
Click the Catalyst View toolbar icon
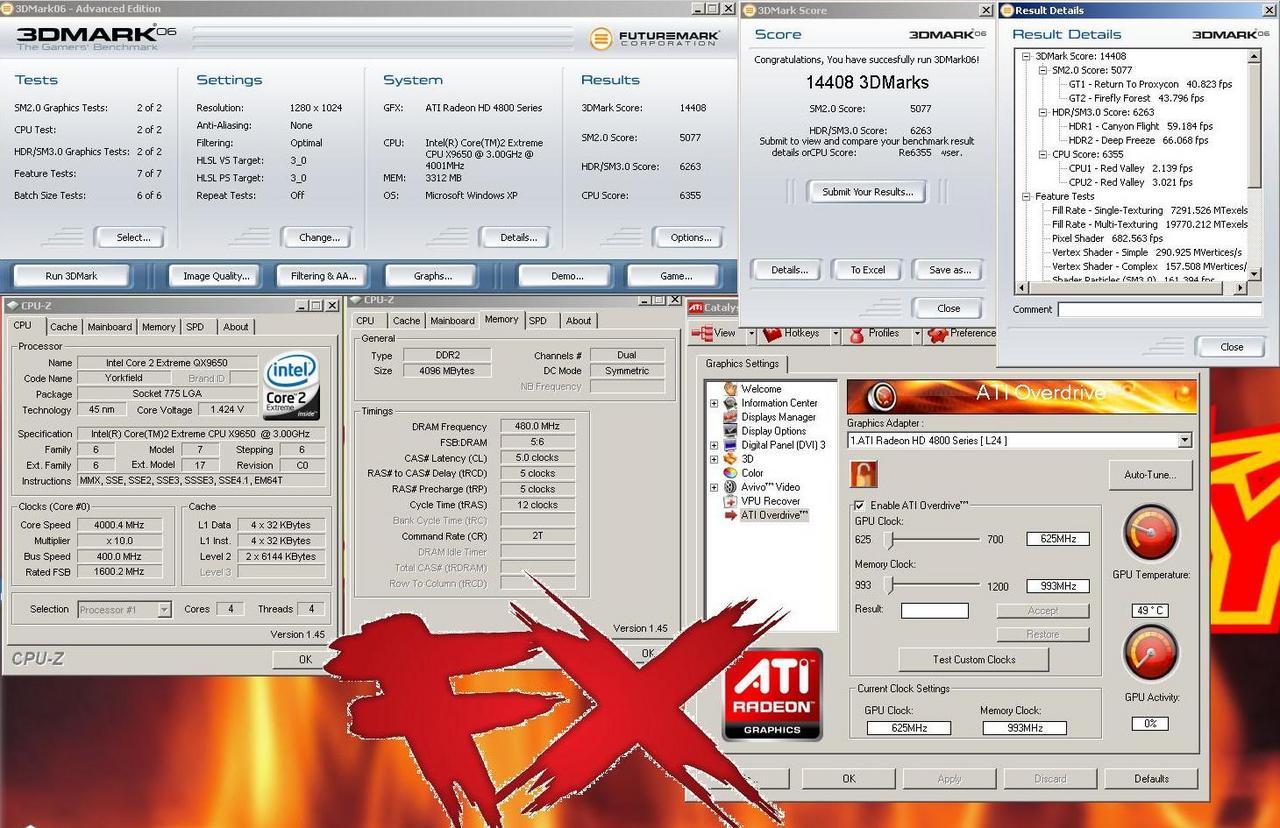pyautogui.click(x=701, y=334)
